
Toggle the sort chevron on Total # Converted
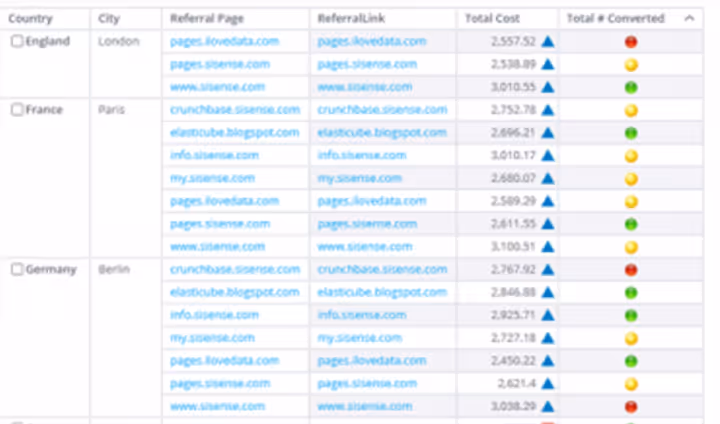689,18
